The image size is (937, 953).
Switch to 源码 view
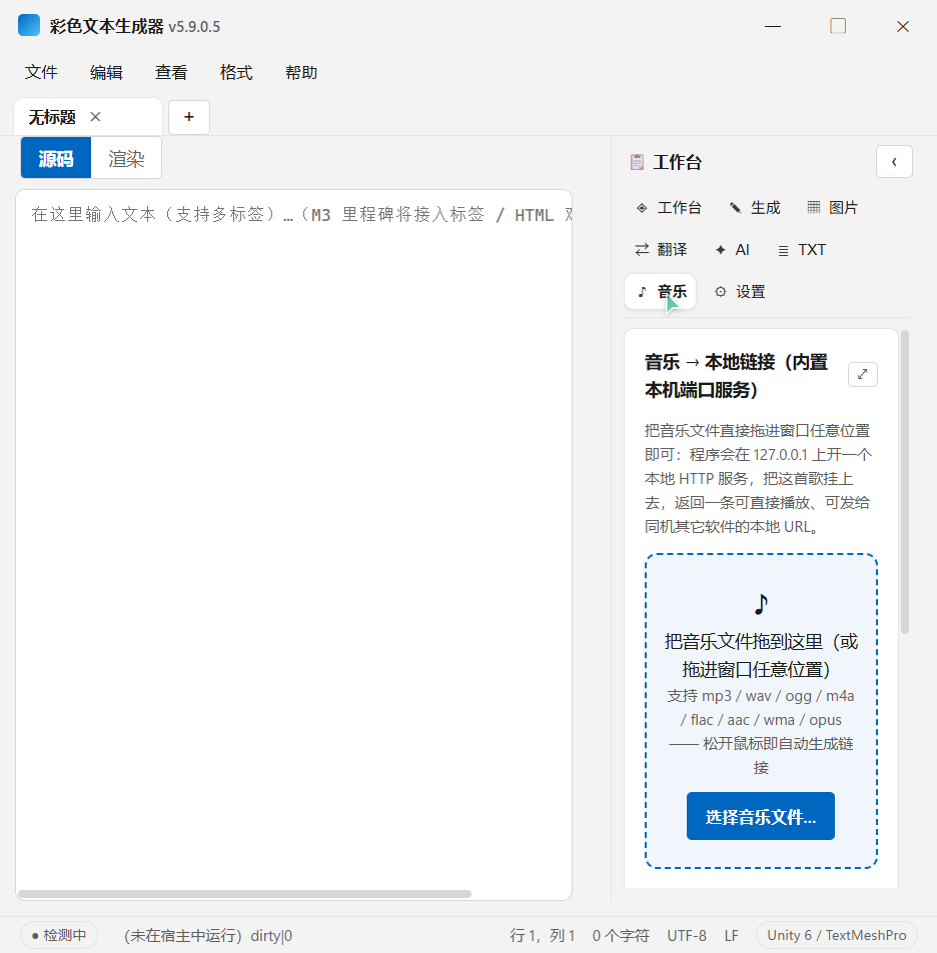tap(56, 158)
